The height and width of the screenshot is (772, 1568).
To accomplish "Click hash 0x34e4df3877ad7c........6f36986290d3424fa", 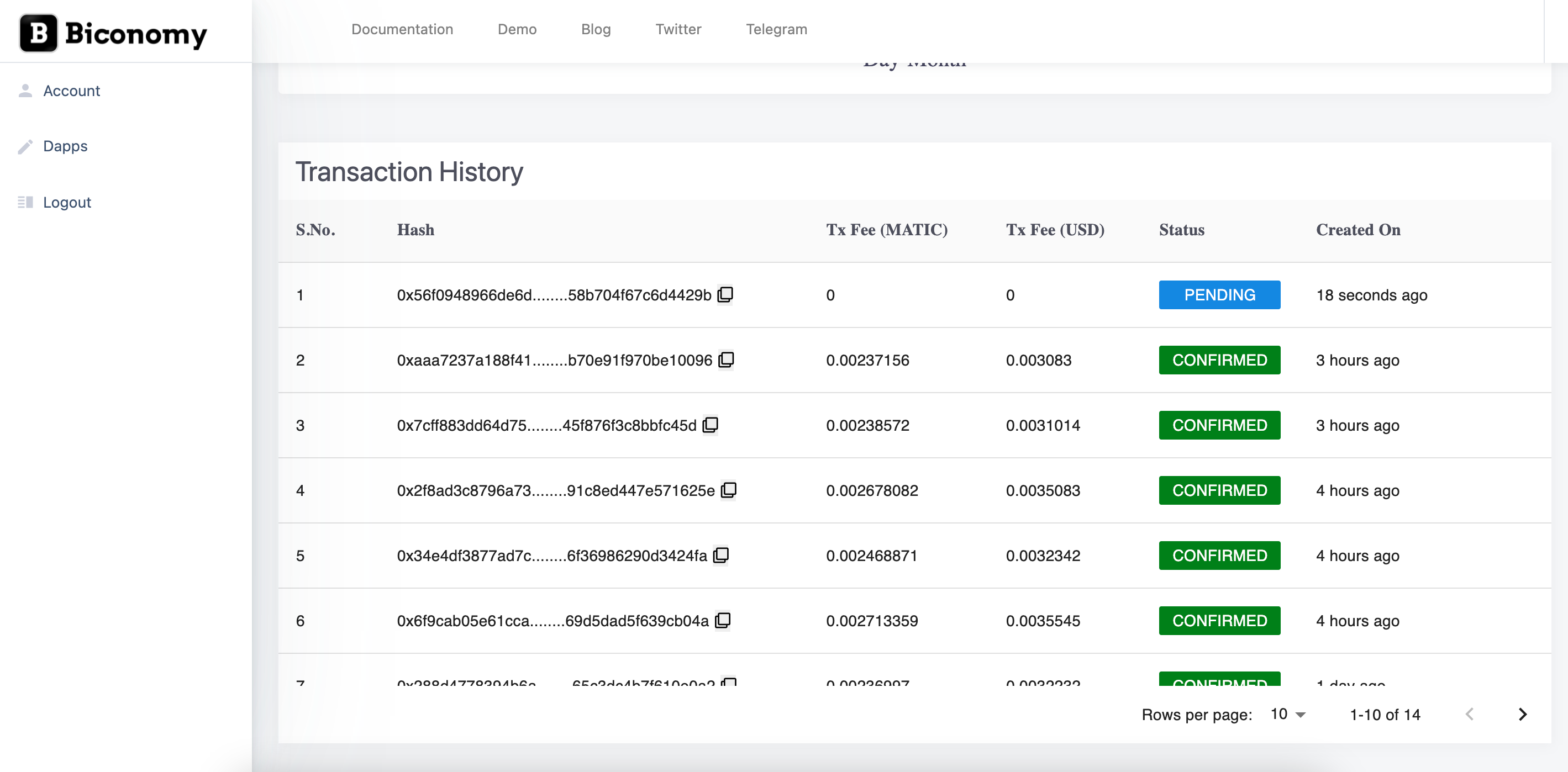I will click(x=552, y=556).
